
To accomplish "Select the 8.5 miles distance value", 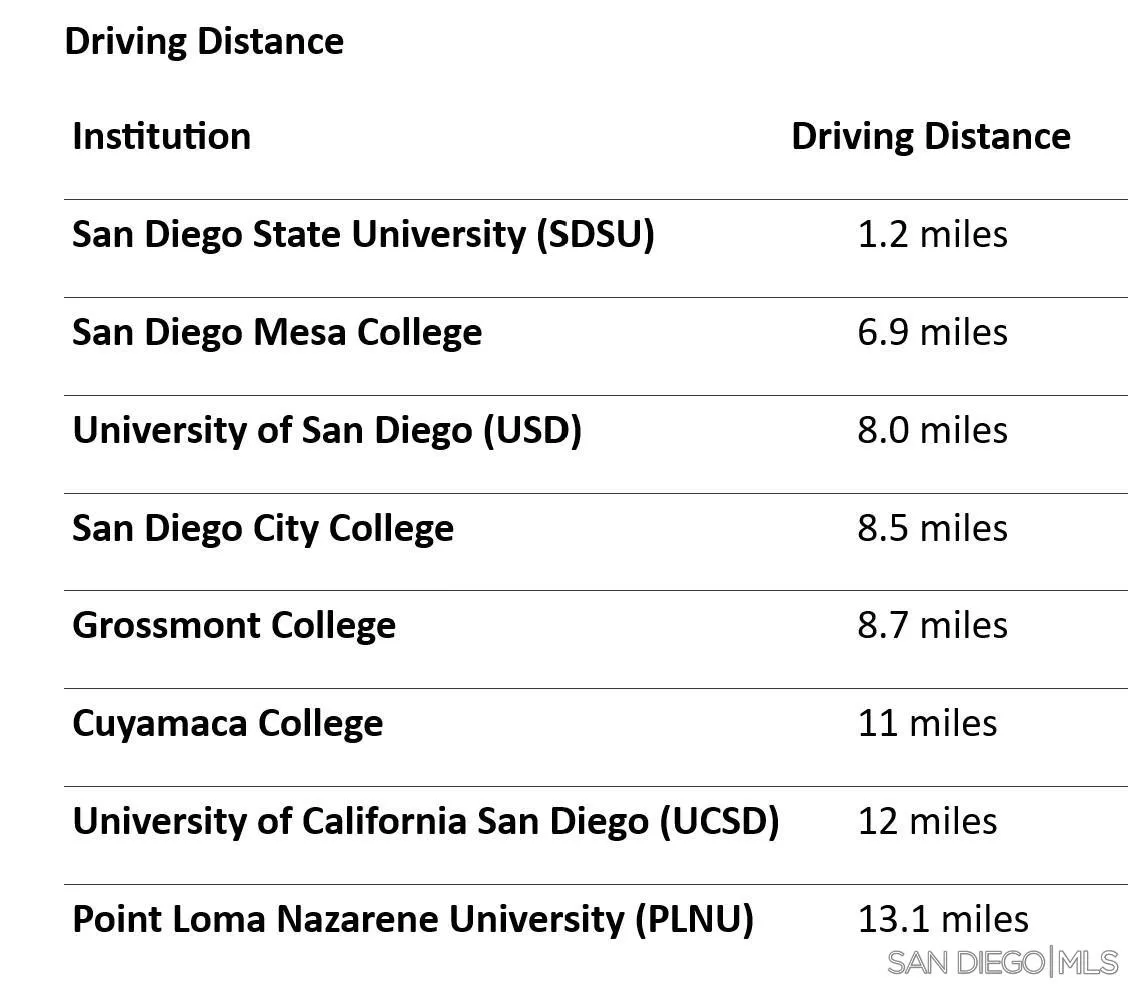I will pyautogui.click(x=932, y=528).
